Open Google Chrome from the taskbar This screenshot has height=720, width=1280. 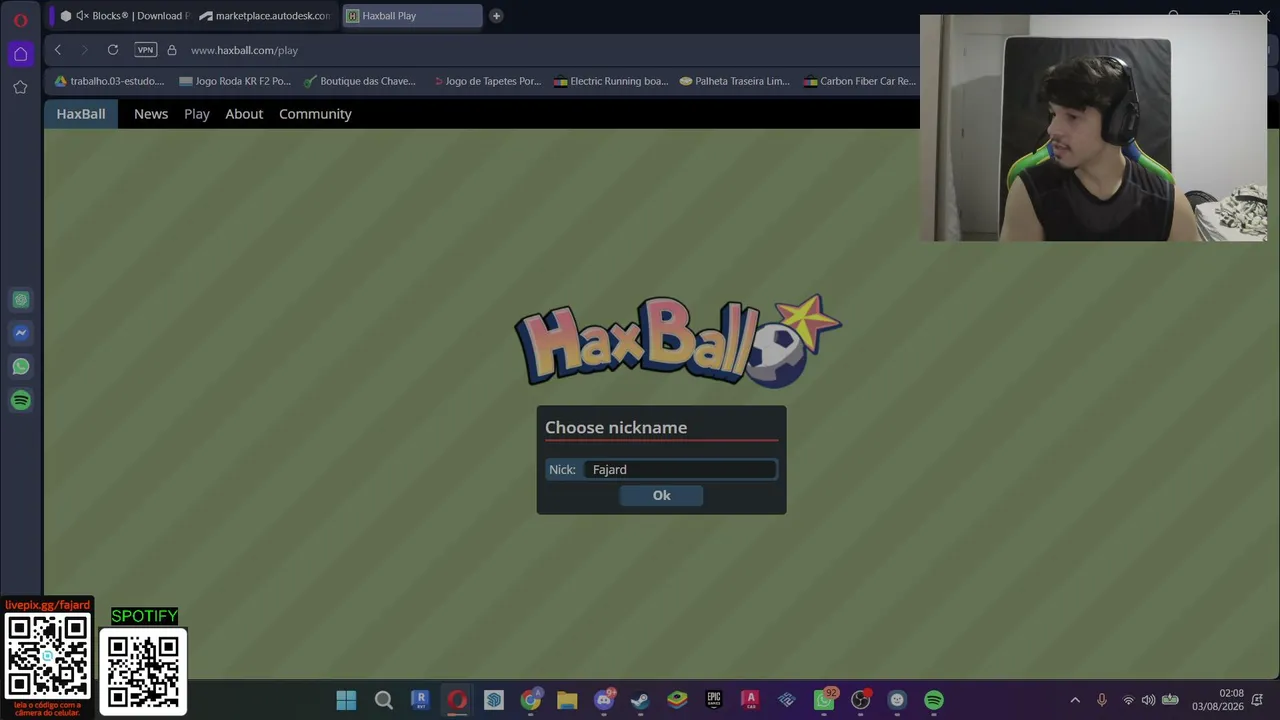tap(531, 700)
